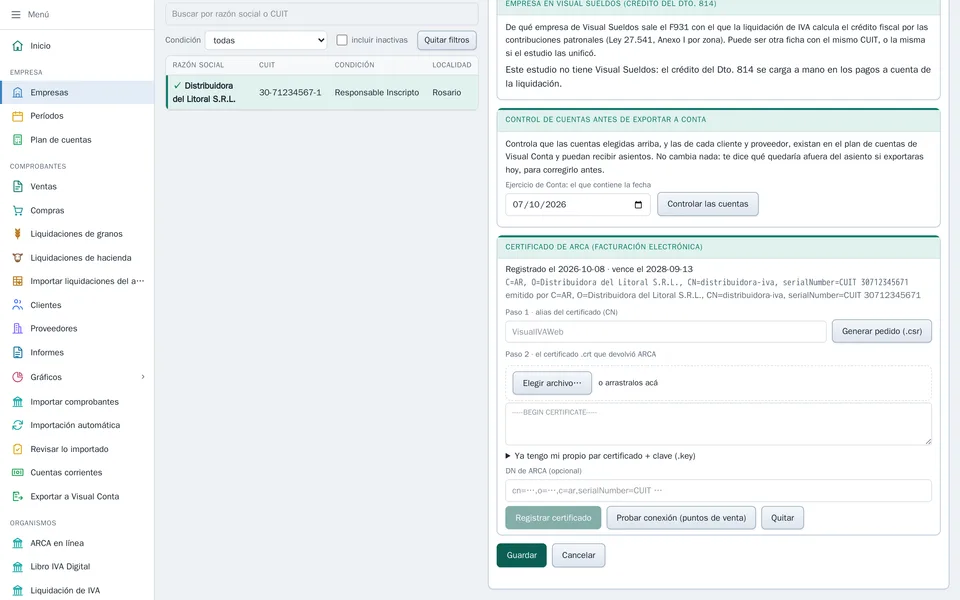Open the calendar picker in the date field
The height and width of the screenshot is (600, 960).
coord(638,204)
